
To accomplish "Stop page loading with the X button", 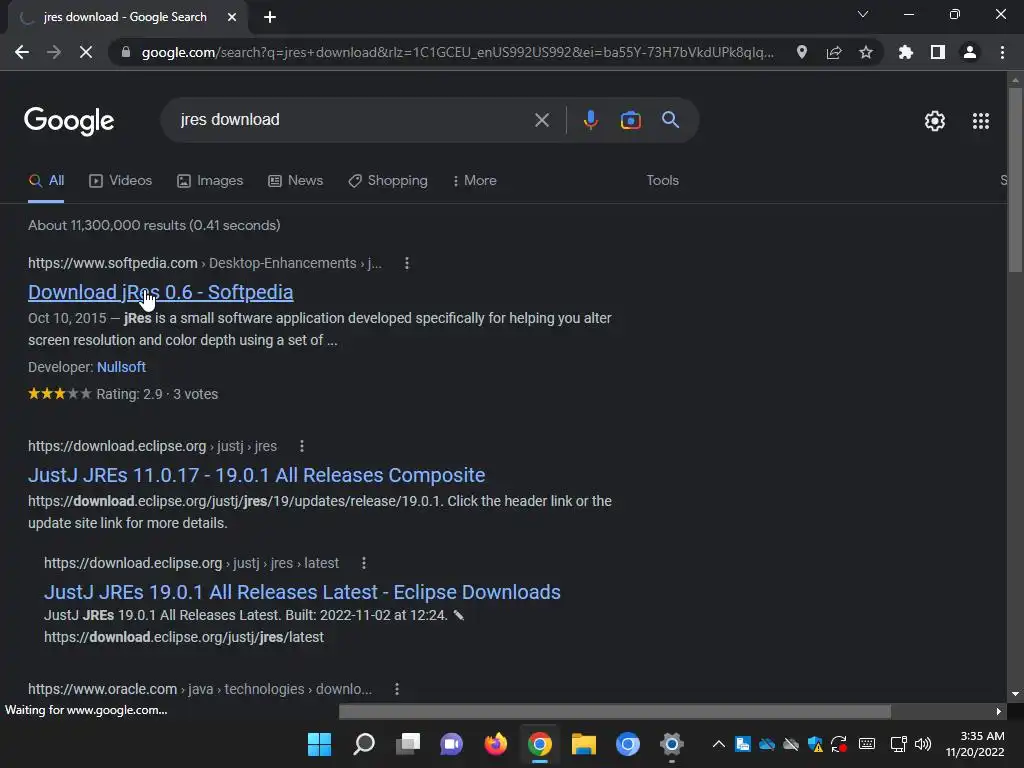I will (x=86, y=52).
